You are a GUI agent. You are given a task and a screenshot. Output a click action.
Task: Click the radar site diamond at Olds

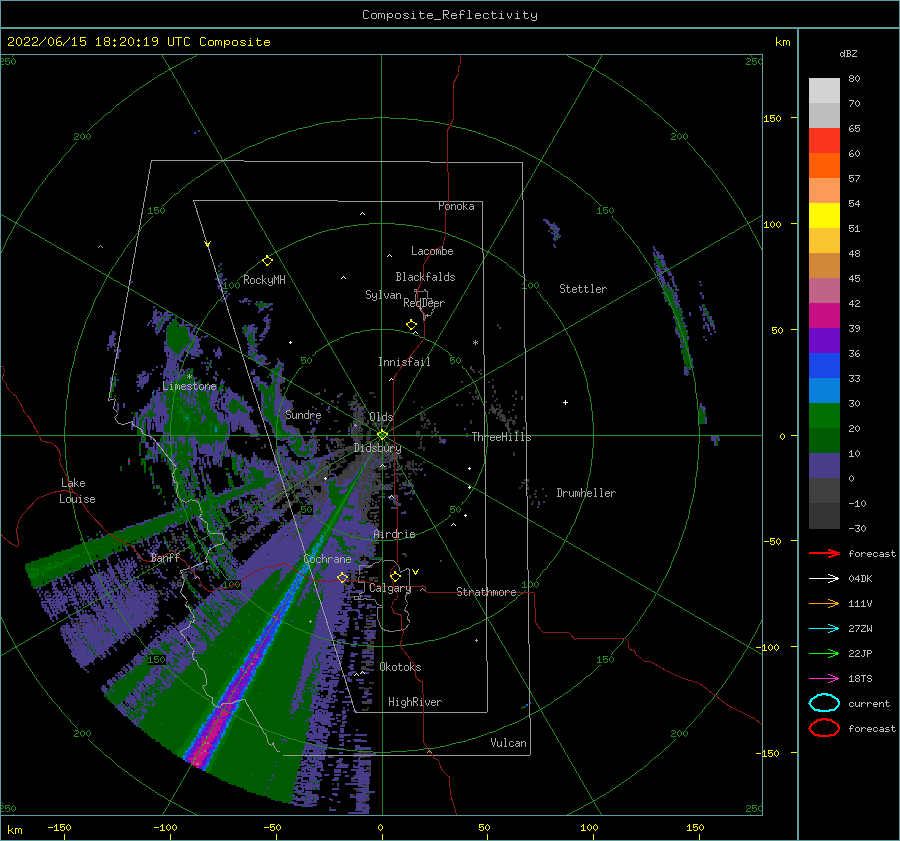pos(382,435)
